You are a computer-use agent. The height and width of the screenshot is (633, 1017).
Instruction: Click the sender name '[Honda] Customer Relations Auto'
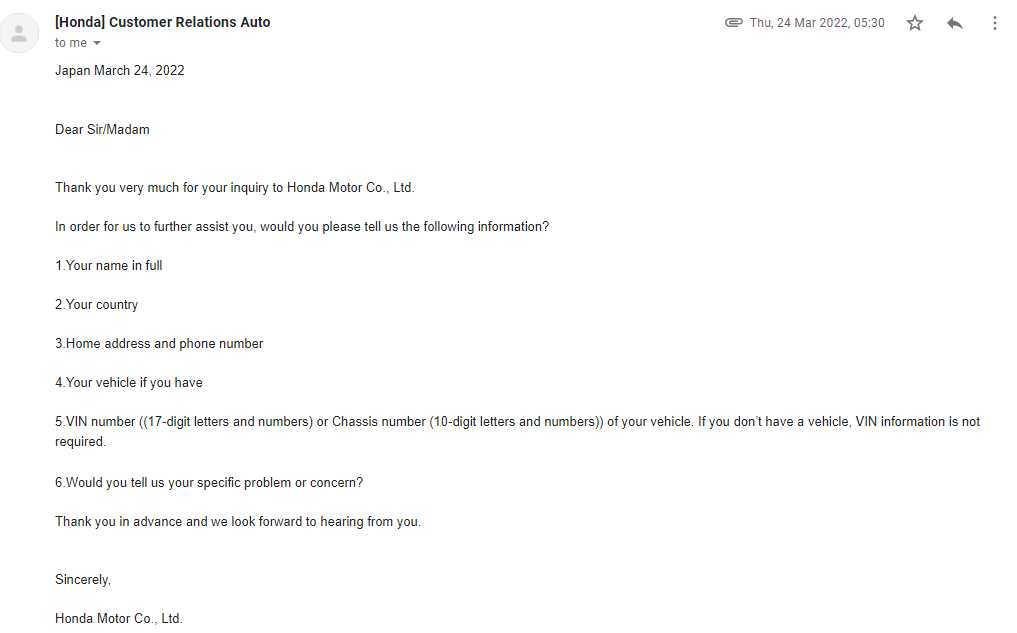(x=162, y=22)
